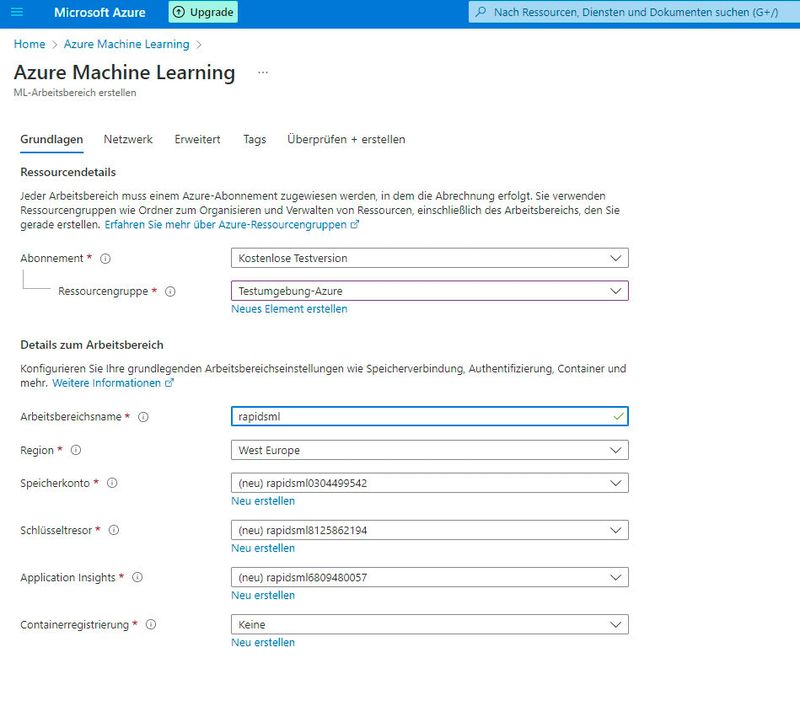Click external link icon after Weitere Informationen
800x722 pixels.
point(169,383)
